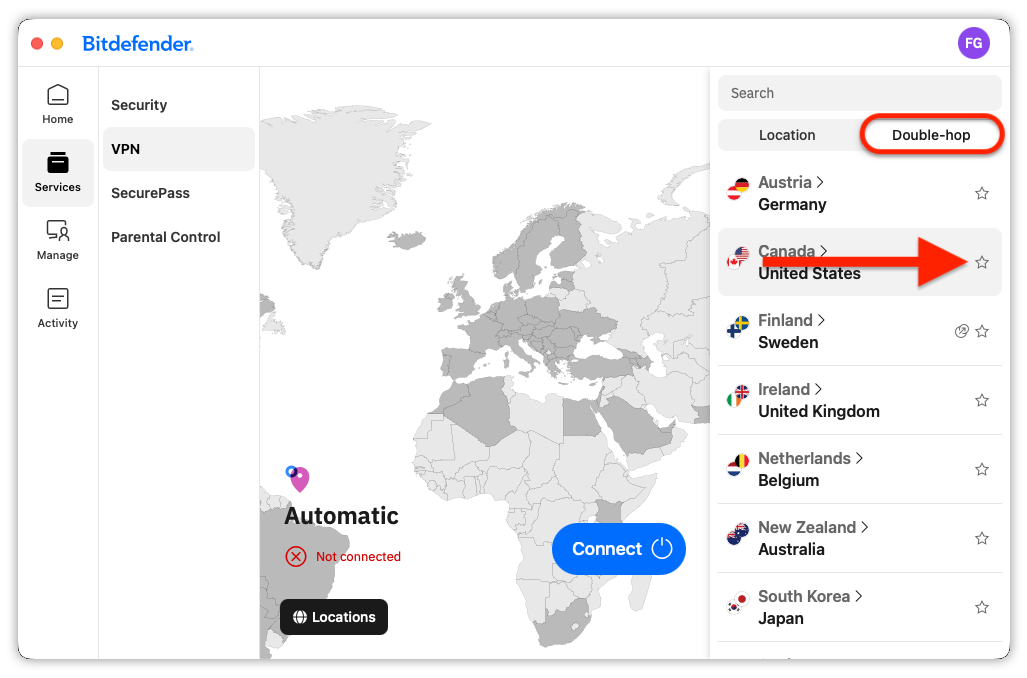Screen dimensions: 1027x678
Task: Open the Locations button on map
Action: [334, 617]
